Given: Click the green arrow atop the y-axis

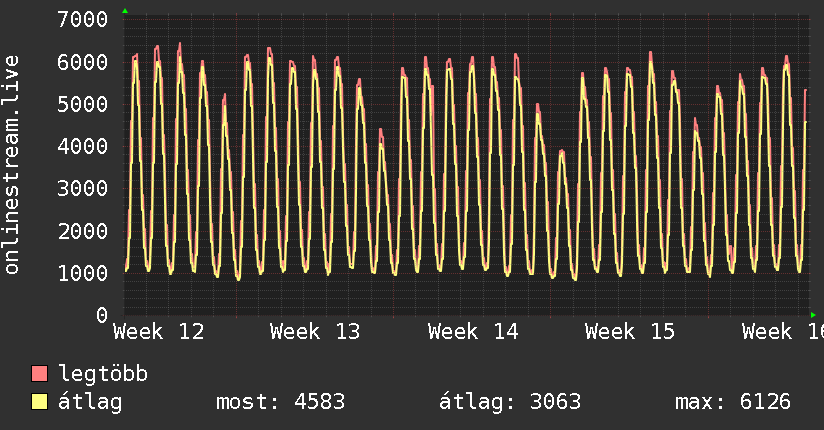Looking at the screenshot, I should pyautogui.click(x=124, y=11).
